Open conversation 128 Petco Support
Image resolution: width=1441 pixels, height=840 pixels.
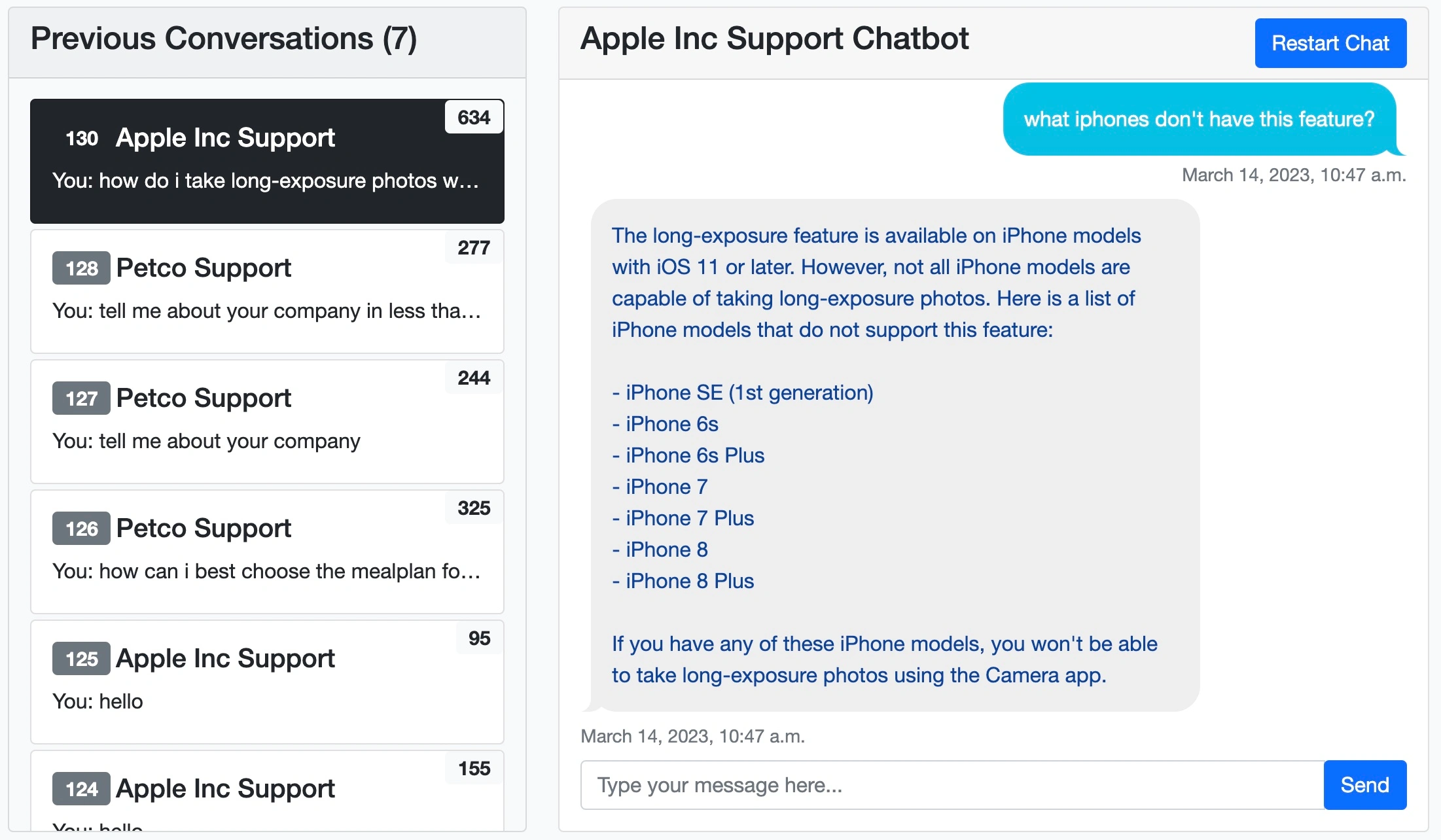[x=267, y=291]
